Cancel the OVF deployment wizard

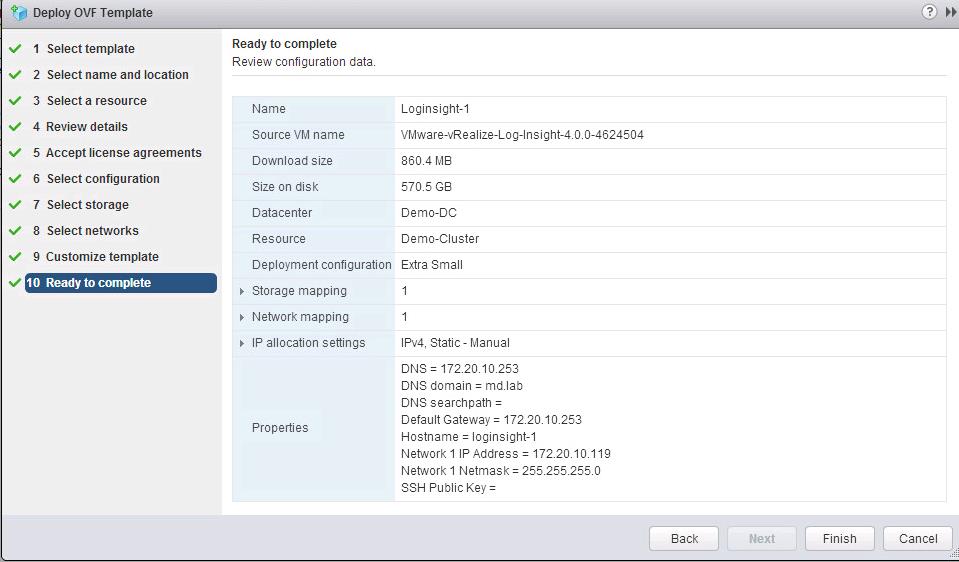point(917,538)
